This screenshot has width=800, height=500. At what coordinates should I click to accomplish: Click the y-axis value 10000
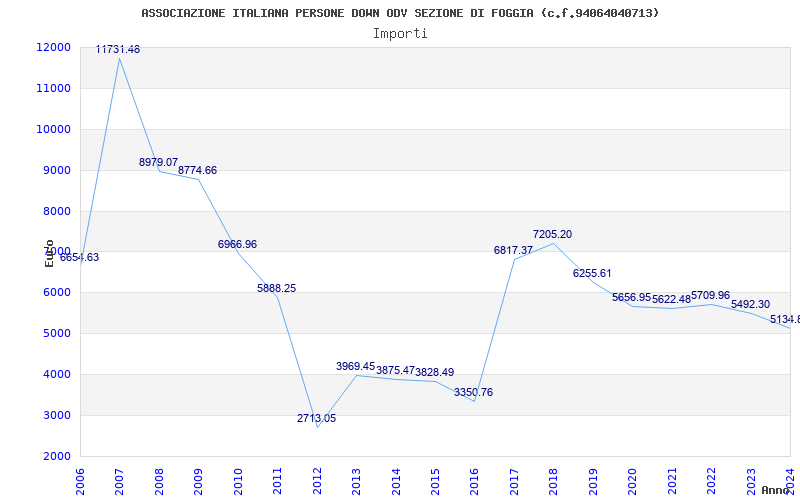(53, 129)
